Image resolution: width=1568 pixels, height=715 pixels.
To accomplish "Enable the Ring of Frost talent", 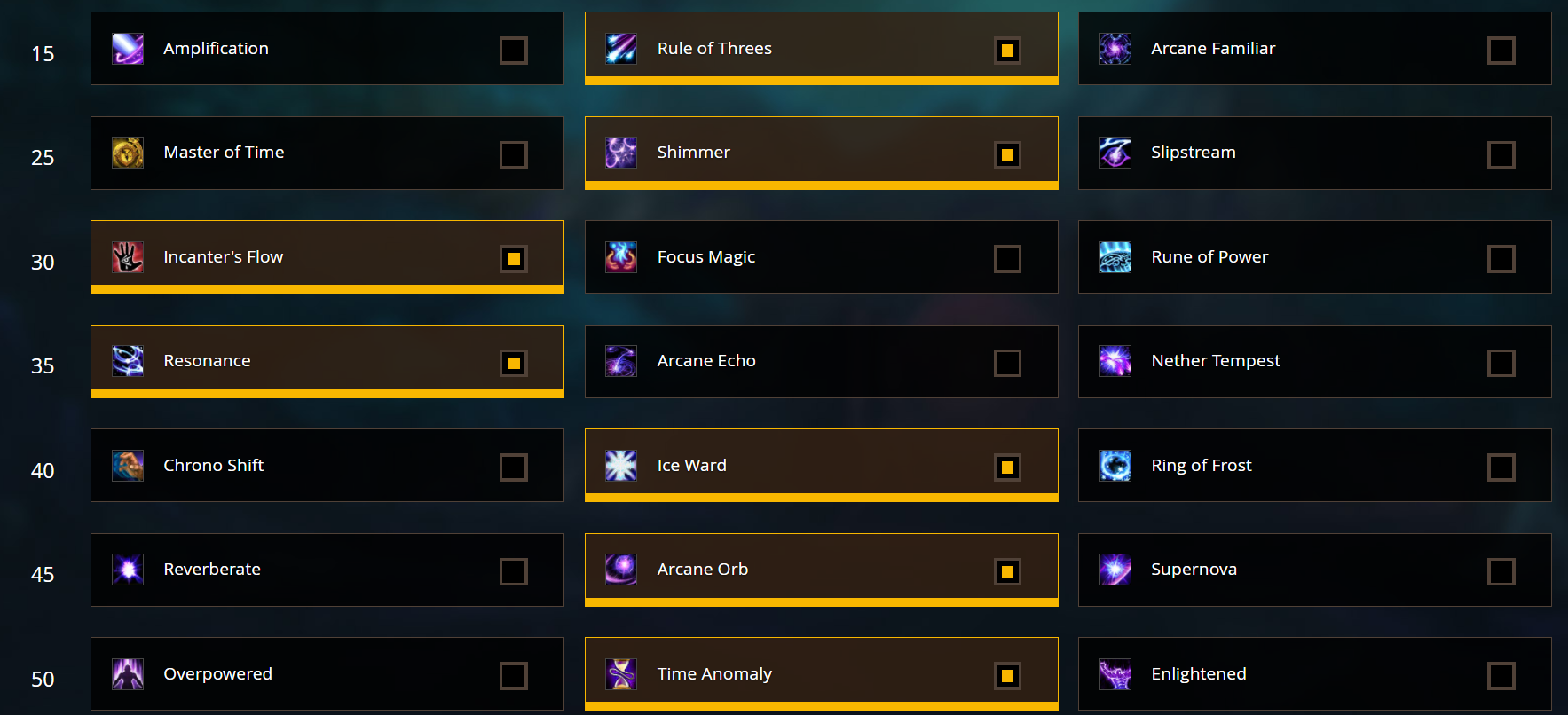I will (x=1501, y=467).
